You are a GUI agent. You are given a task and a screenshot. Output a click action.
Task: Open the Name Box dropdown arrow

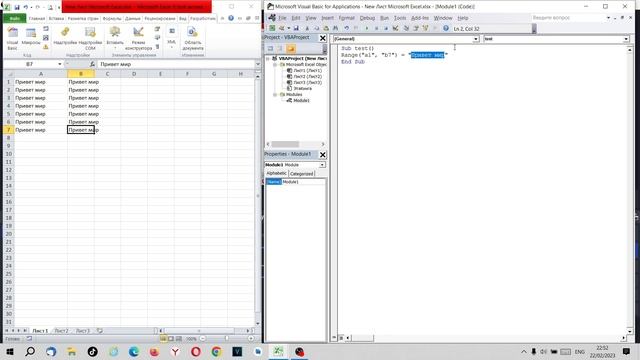[60, 64]
